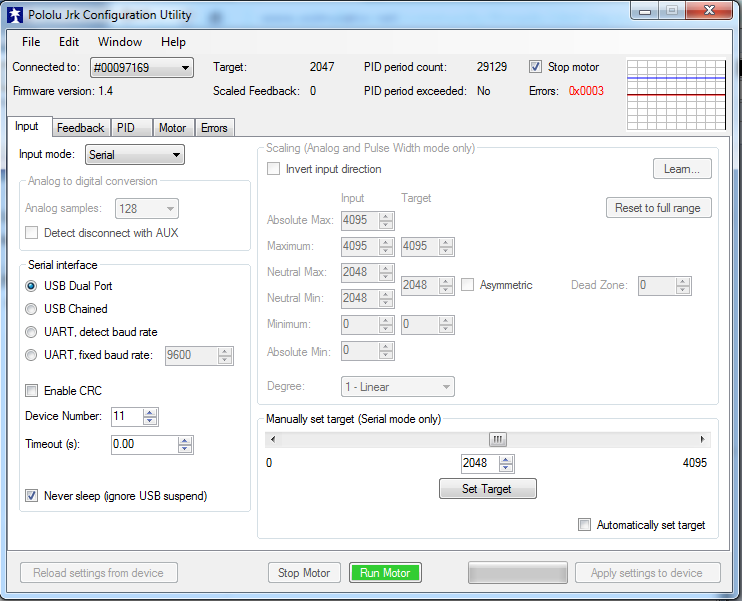Expand the Analog samples dropdown

(147, 209)
